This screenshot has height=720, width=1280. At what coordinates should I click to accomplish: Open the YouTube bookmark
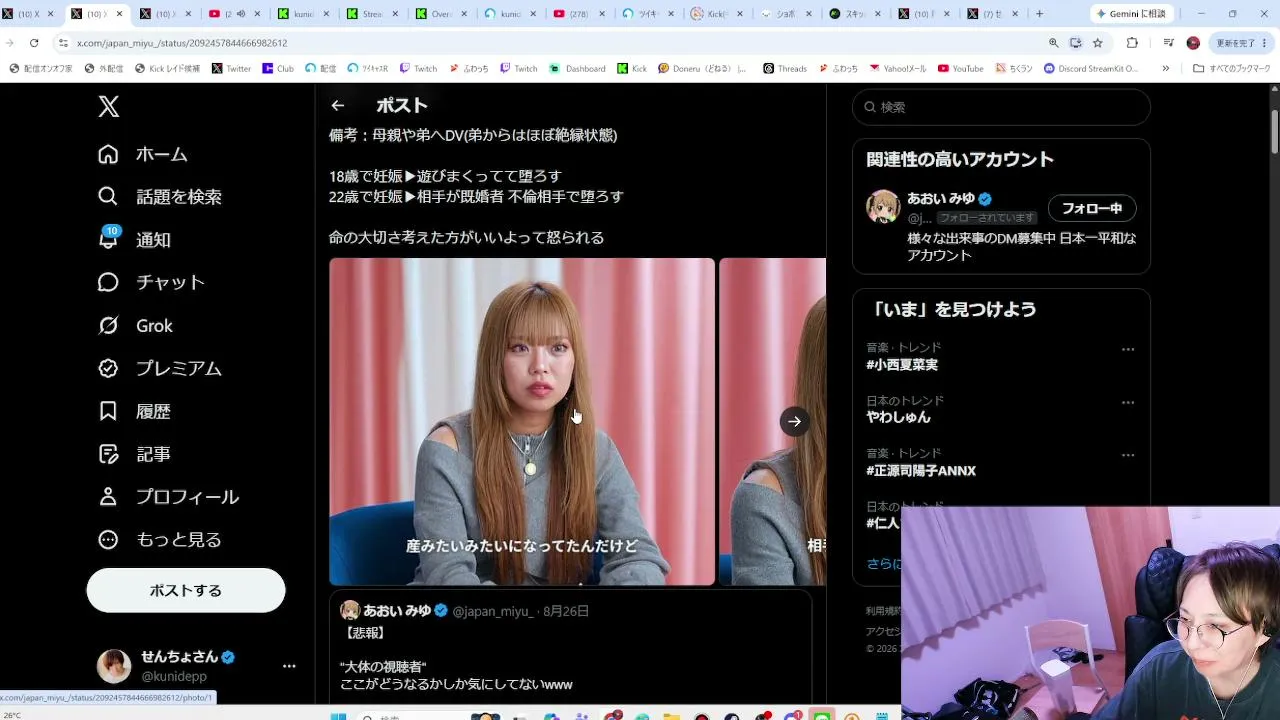(961, 69)
